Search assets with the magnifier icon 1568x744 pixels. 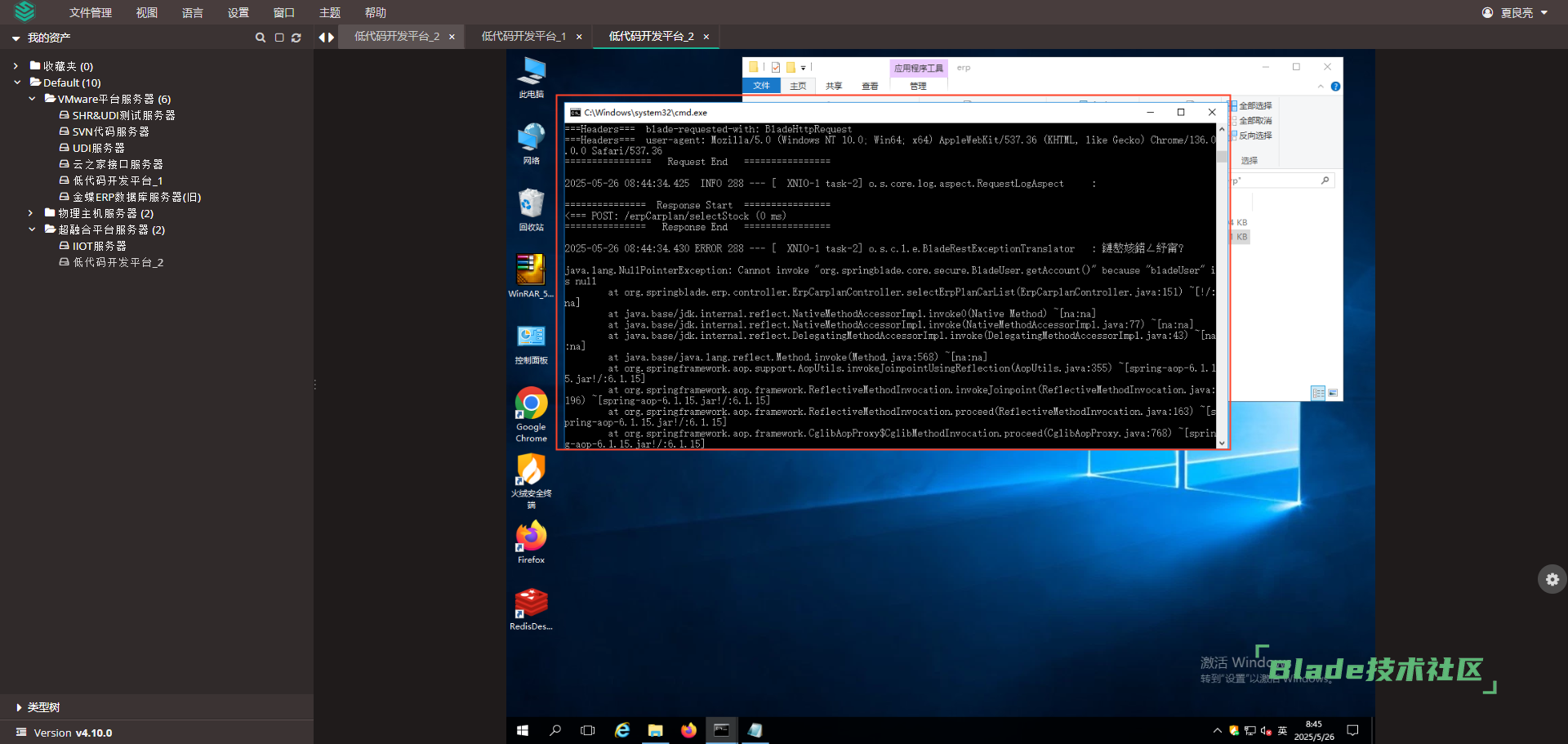(x=261, y=38)
